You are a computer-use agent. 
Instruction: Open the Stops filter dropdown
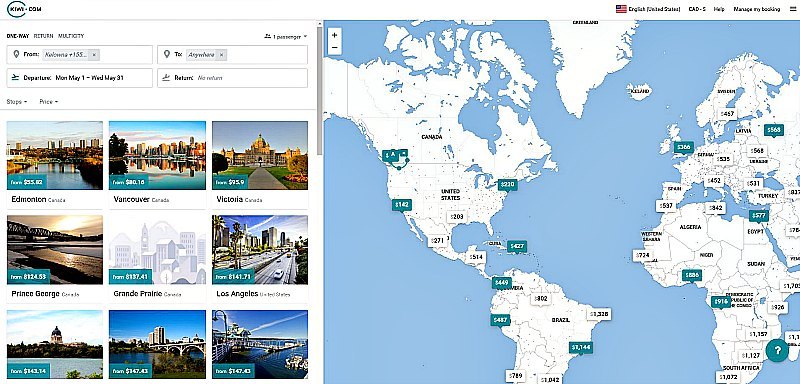17,102
